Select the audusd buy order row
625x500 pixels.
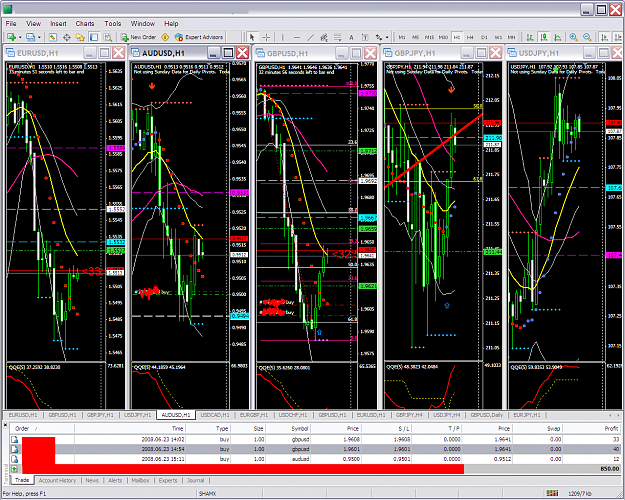(315, 459)
